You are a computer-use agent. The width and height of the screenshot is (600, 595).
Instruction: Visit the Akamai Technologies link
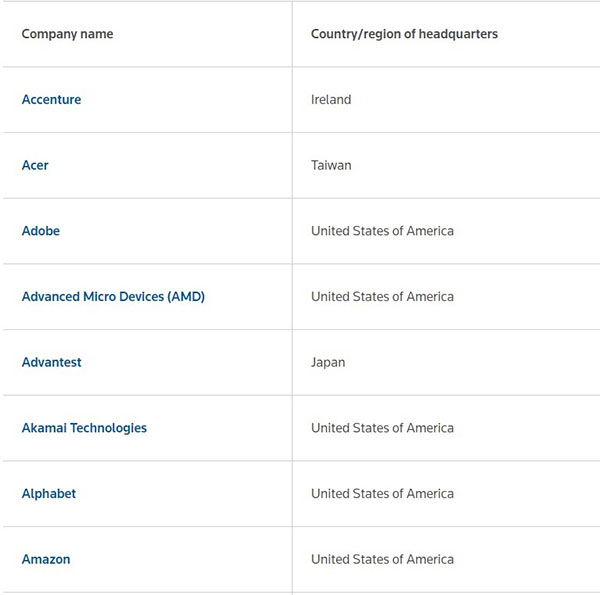pyautogui.click(x=84, y=428)
